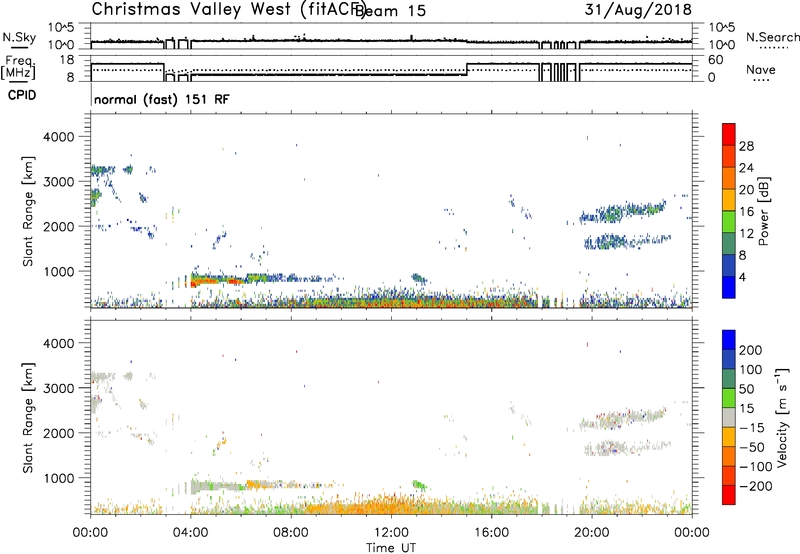Click the 3000 tick on the velocity panel
800x554 pixels.
[58, 388]
